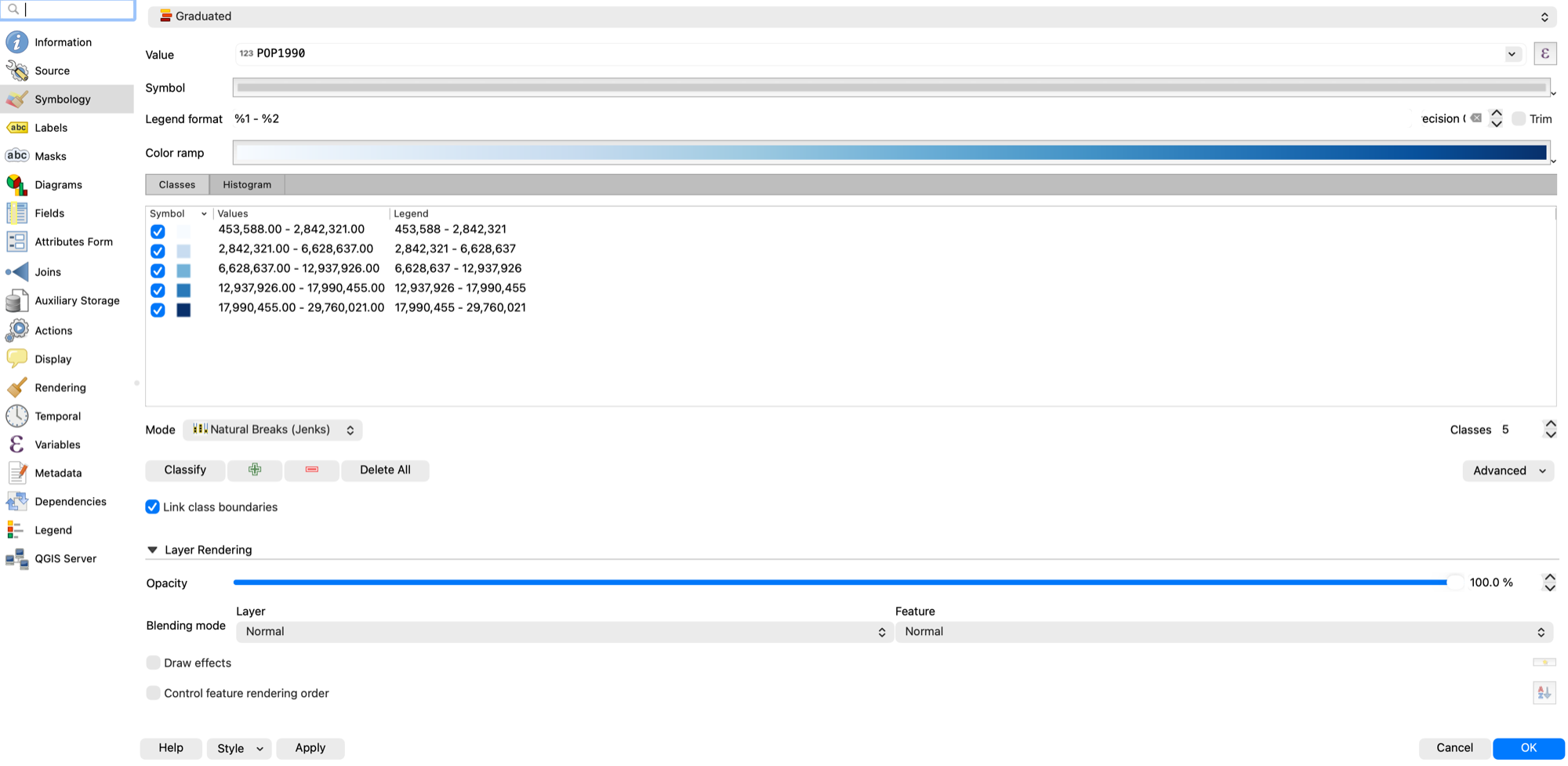Enable the Draw effects checkbox

pyautogui.click(x=153, y=663)
